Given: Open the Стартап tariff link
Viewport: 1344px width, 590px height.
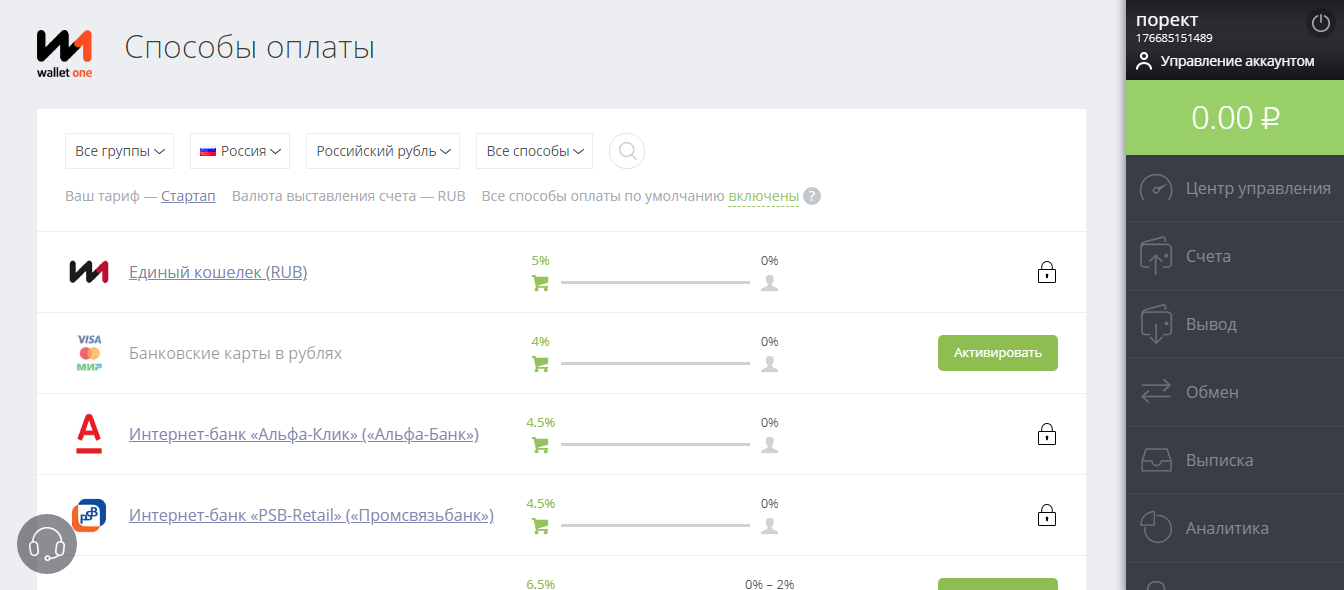Looking at the screenshot, I should pyautogui.click(x=188, y=196).
